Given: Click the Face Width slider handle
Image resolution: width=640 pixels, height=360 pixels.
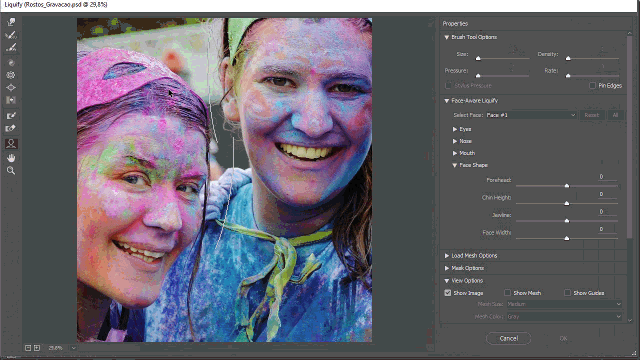Looking at the screenshot, I should coord(567,238).
